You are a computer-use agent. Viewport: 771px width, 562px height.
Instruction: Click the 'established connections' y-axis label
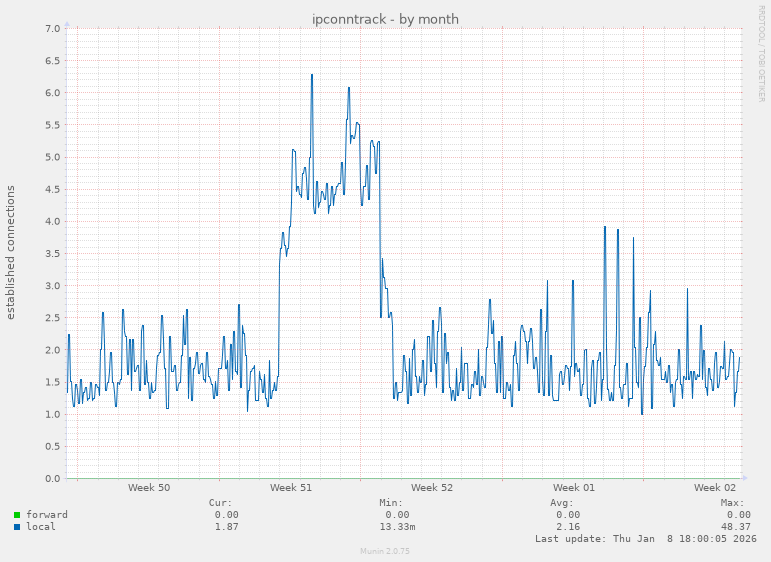11,252
